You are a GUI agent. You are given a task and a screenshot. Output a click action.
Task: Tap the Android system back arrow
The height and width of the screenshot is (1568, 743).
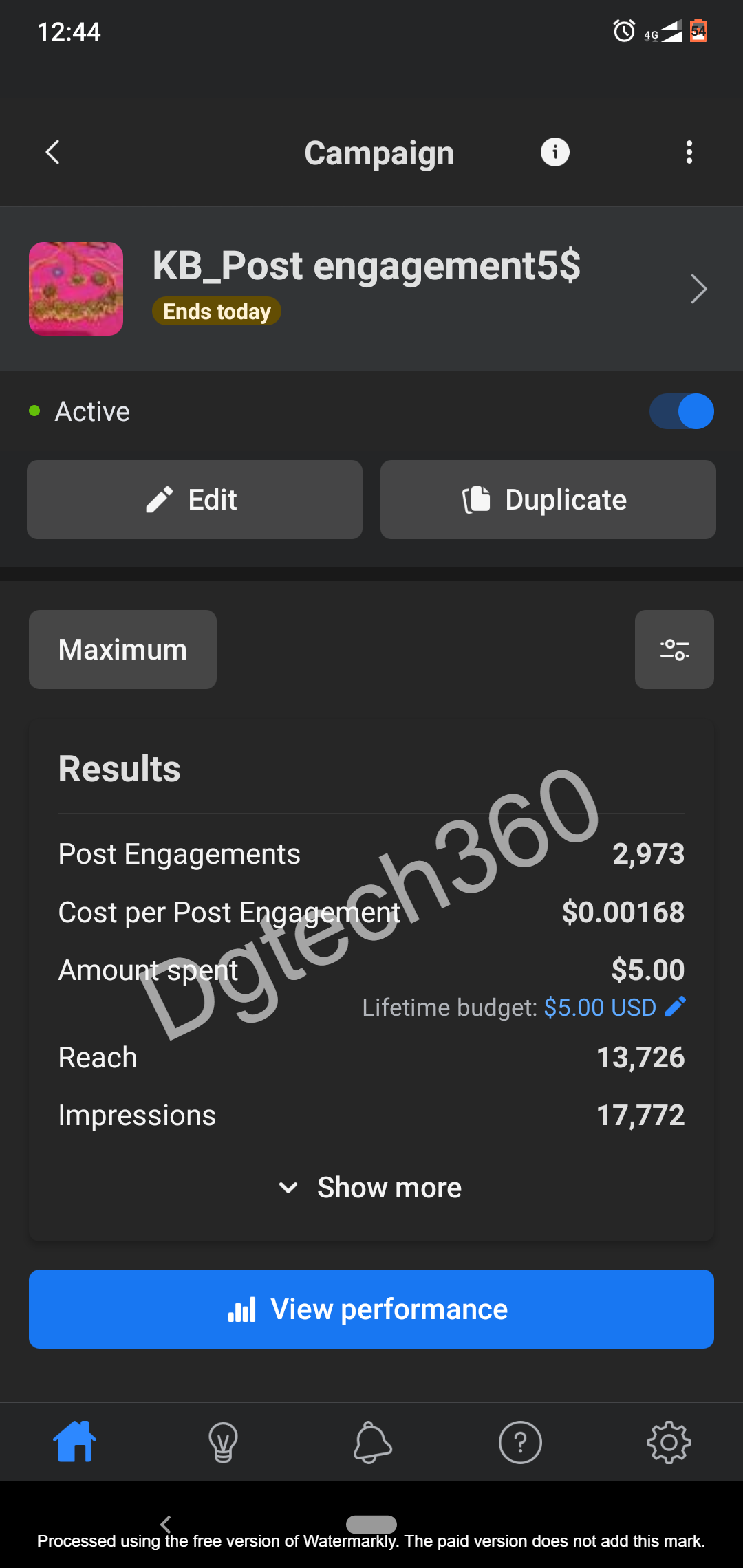coord(165,1524)
